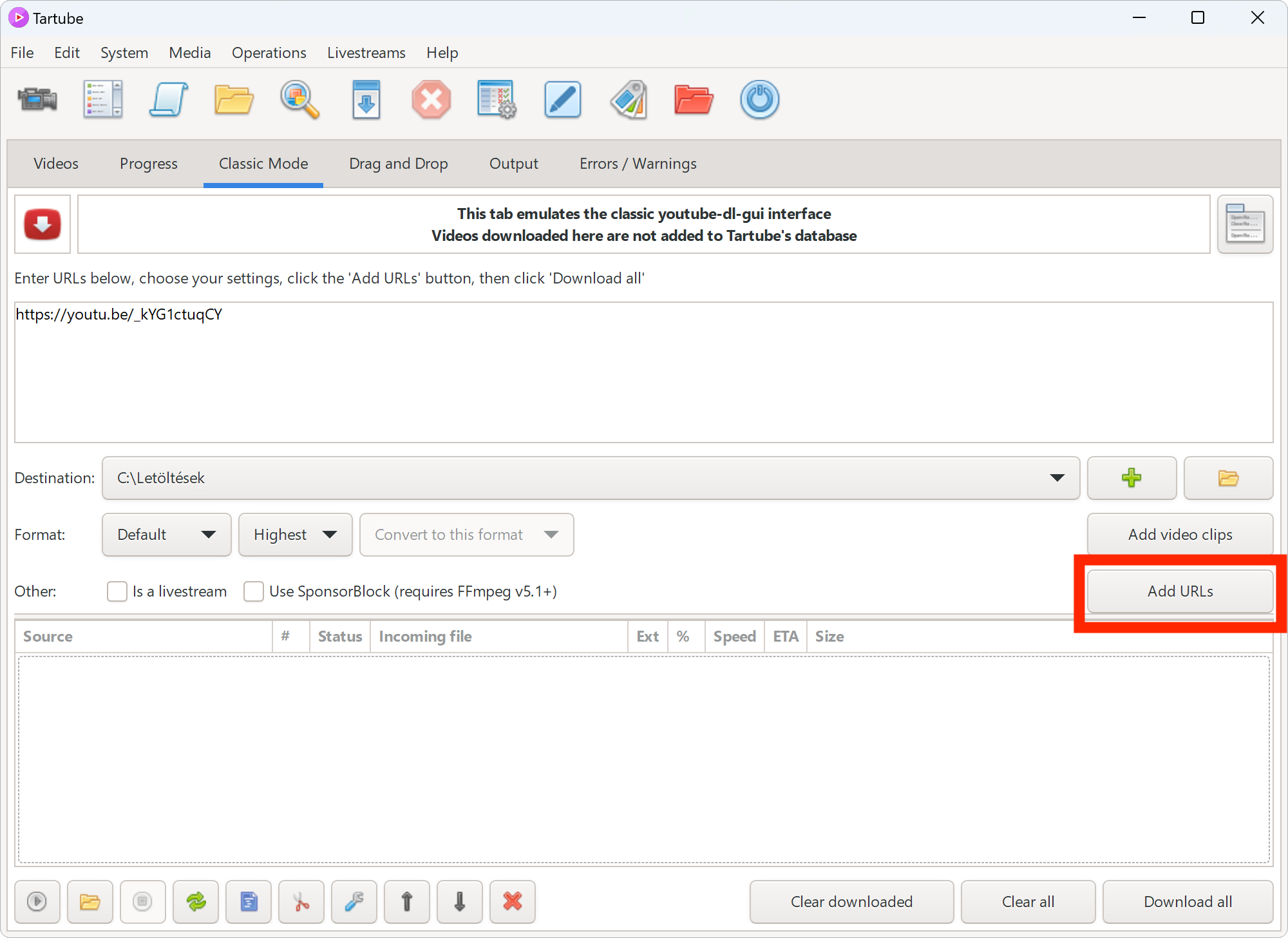Switch to the Drag and Drop tab
Viewport: 1288px width, 938px height.
399,164
